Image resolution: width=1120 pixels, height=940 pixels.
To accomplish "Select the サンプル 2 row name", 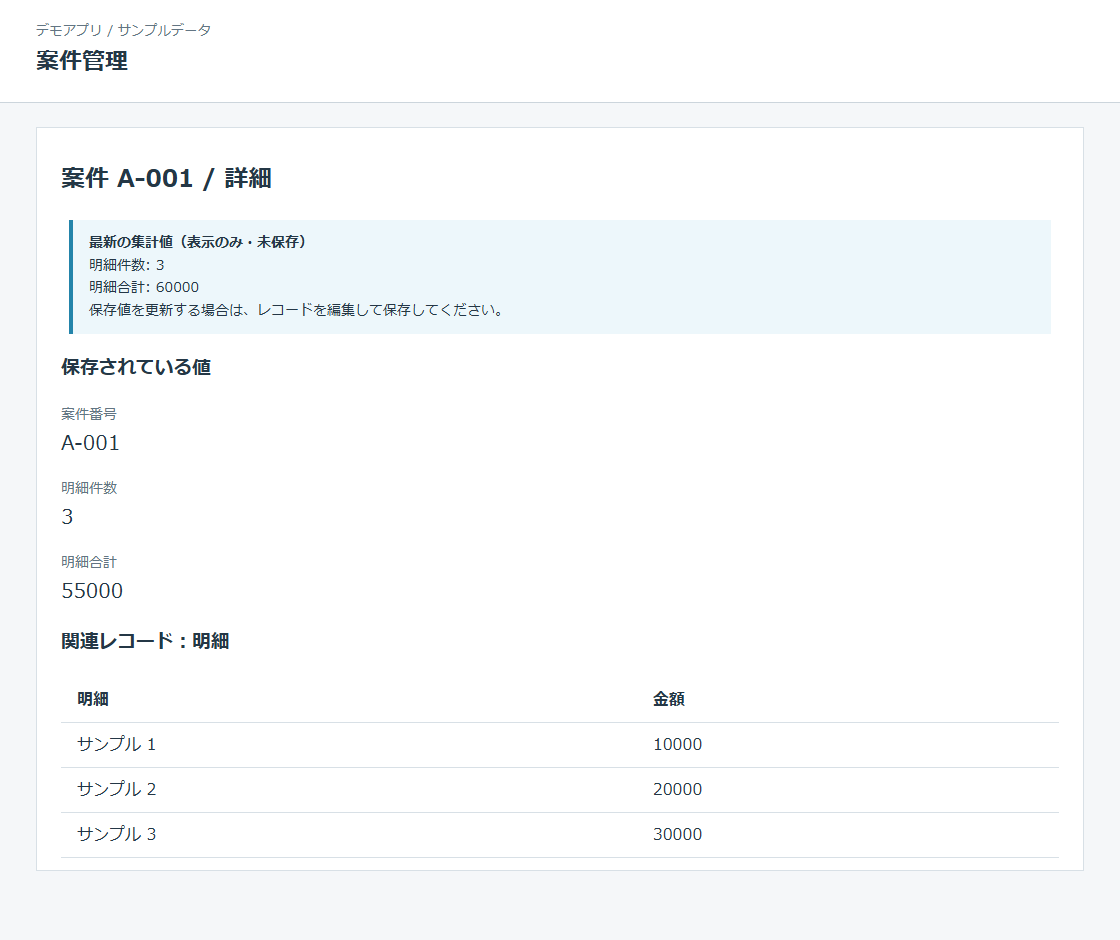I will pyautogui.click(x=116, y=789).
